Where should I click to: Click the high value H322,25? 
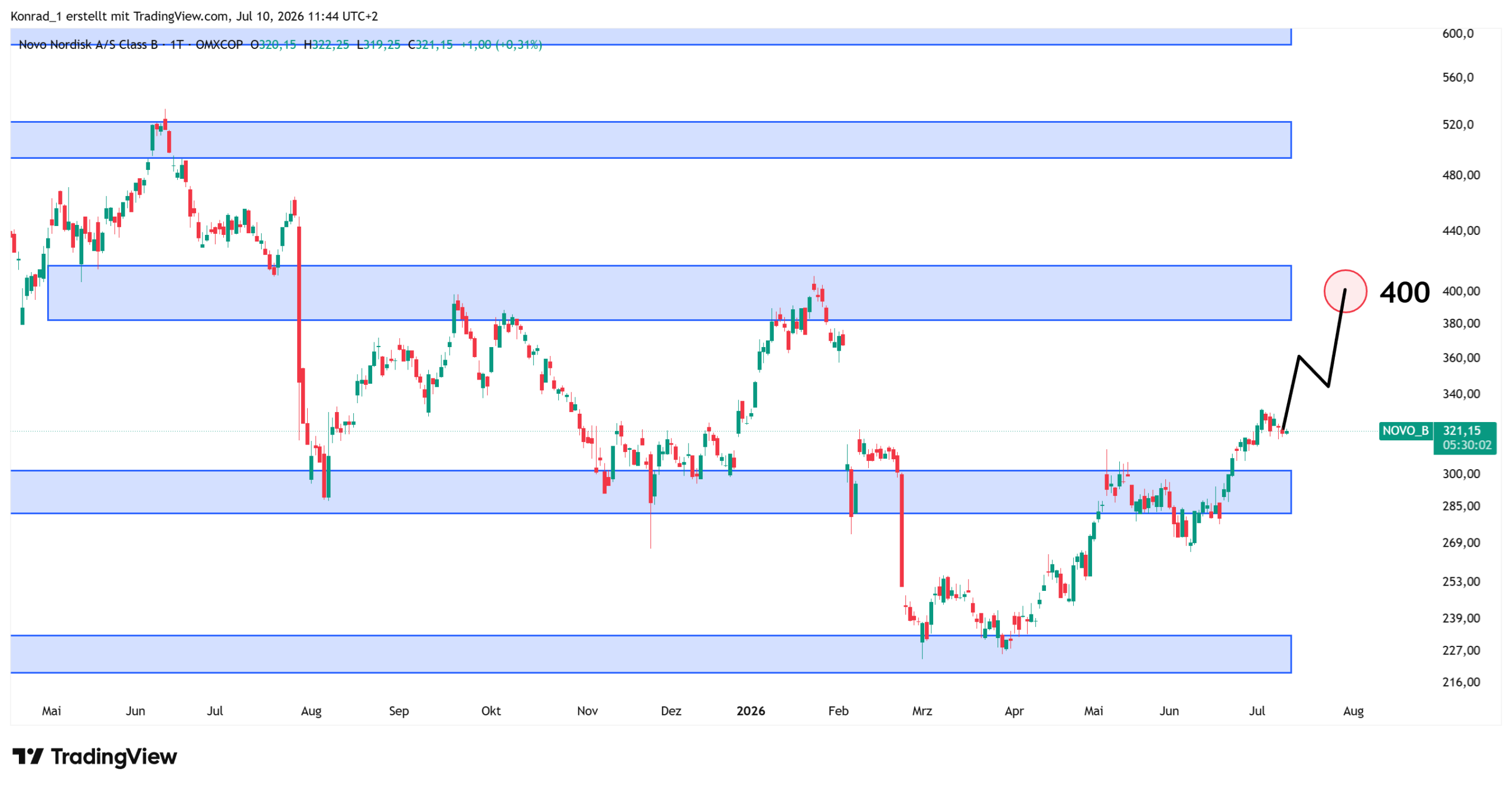tap(326, 45)
